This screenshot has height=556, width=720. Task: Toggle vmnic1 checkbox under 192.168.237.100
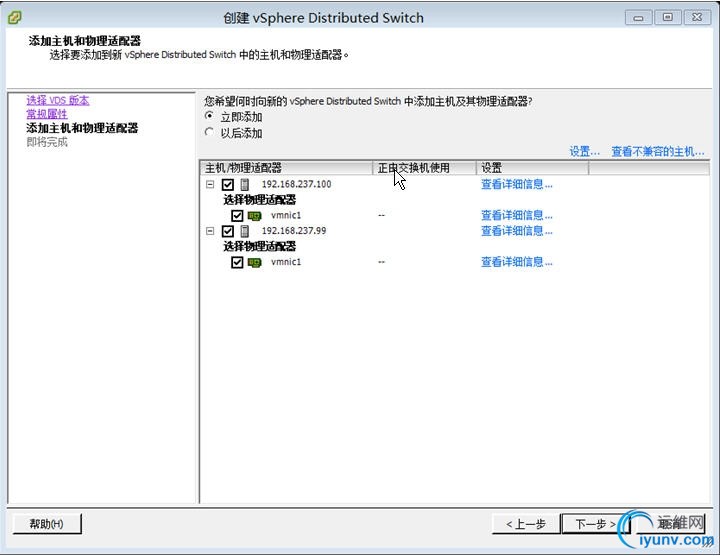click(237, 216)
